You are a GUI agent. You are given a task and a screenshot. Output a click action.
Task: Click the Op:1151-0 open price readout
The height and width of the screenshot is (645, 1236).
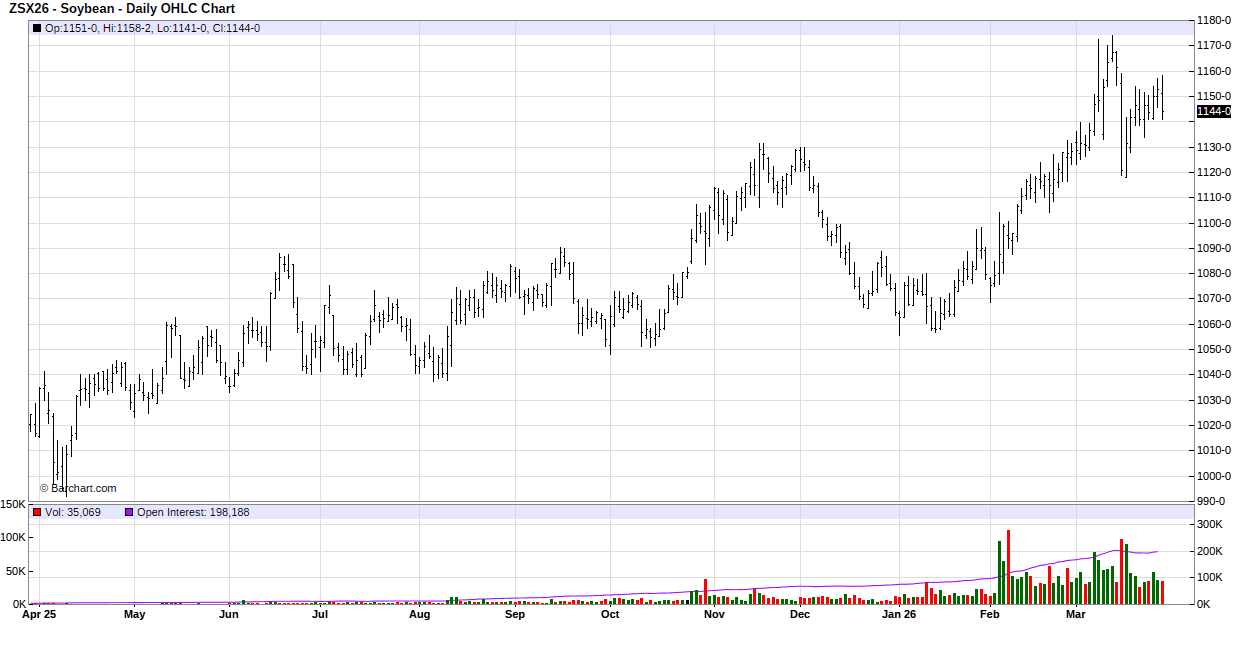(x=71, y=28)
